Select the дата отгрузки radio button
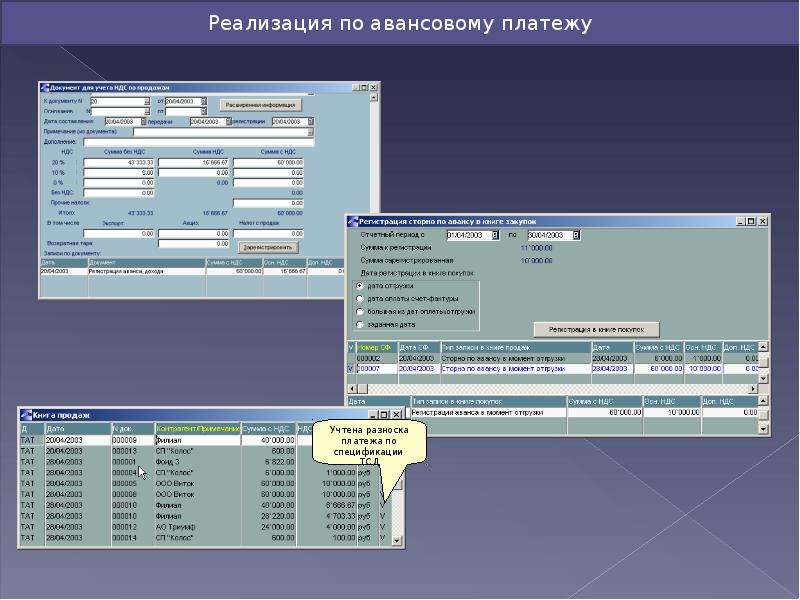800x600 pixels. [x=360, y=286]
